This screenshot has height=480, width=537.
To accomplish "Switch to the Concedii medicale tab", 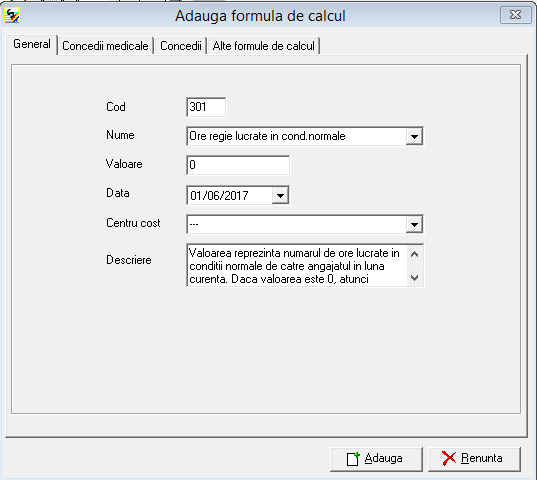I will pyautogui.click(x=105, y=46).
